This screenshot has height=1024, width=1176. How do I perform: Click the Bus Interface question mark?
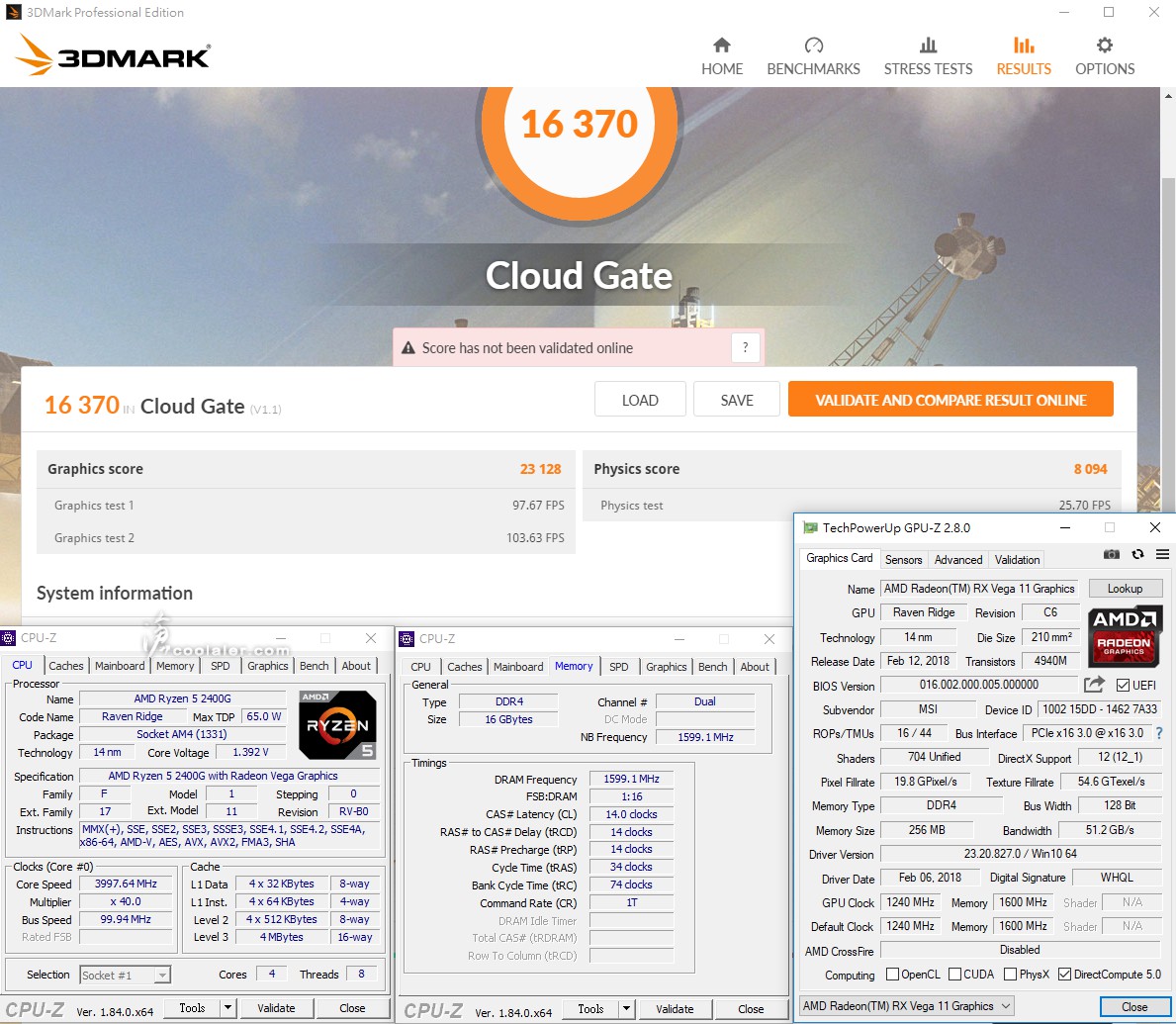pyautogui.click(x=1159, y=733)
